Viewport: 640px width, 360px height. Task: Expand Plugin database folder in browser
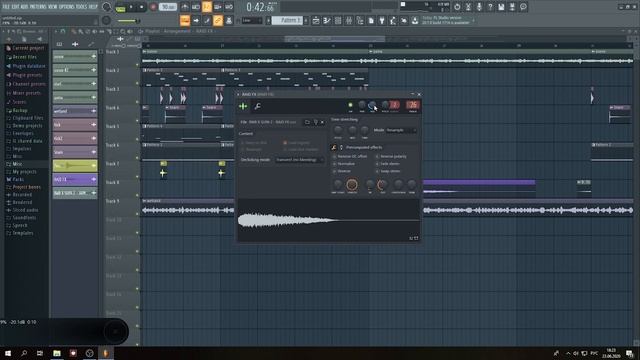coord(25,66)
